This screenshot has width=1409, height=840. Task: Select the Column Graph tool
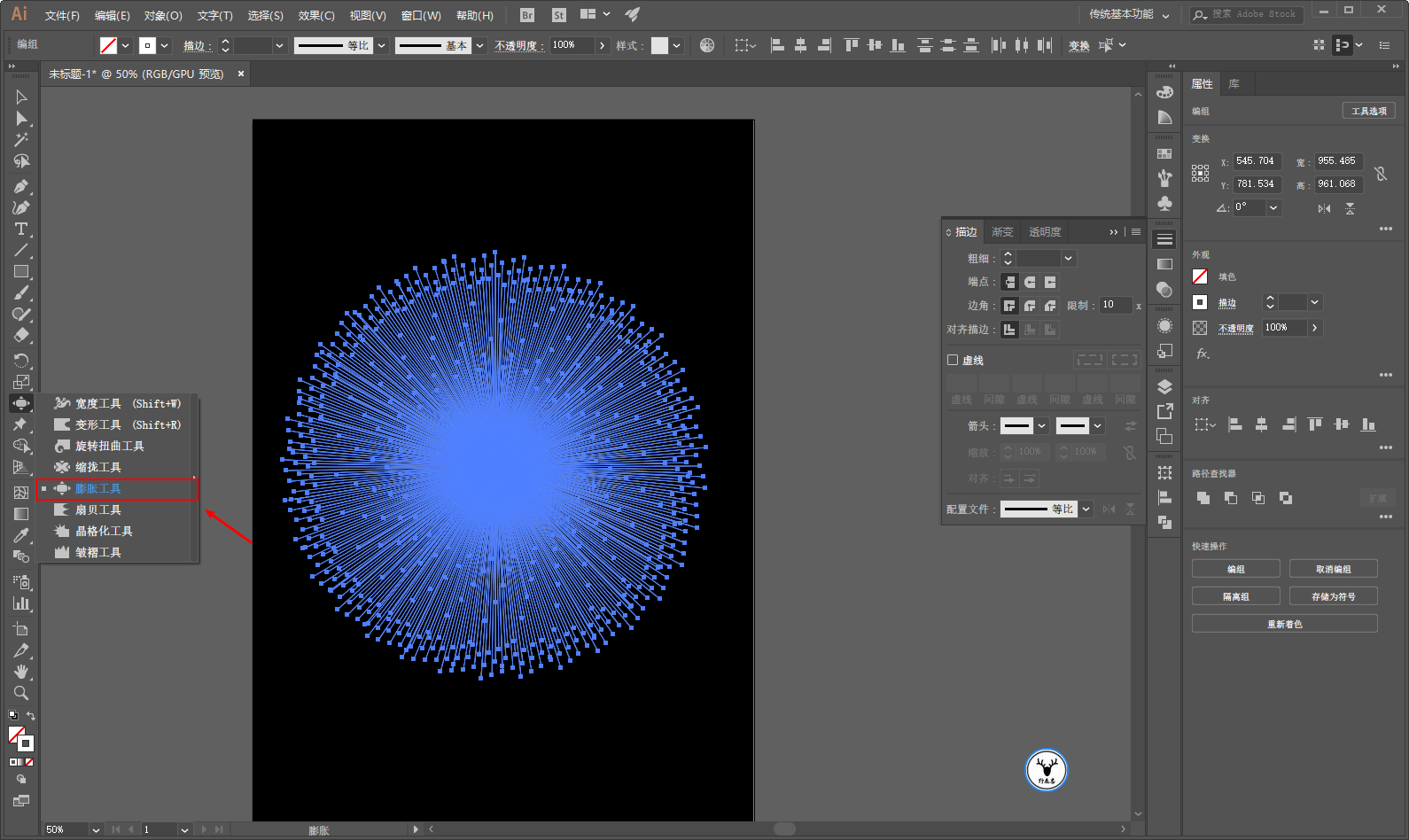(21, 603)
